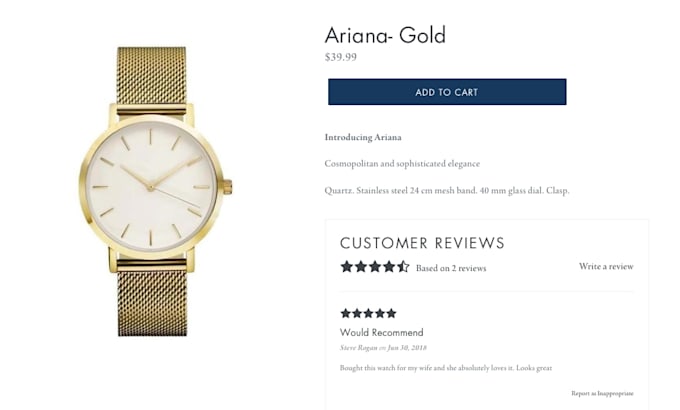Click the Add to Cart button
The image size is (680, 410).
pyautogui.click(x=447, y=92)
